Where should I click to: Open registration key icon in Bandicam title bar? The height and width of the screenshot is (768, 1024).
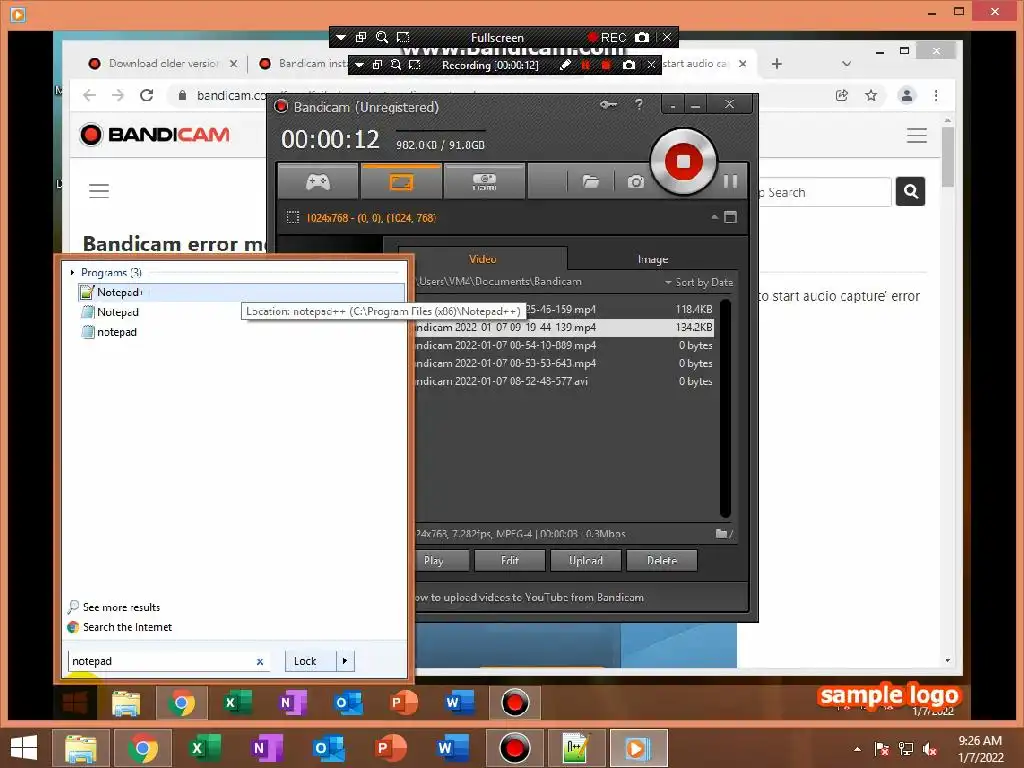coord(608,104)
